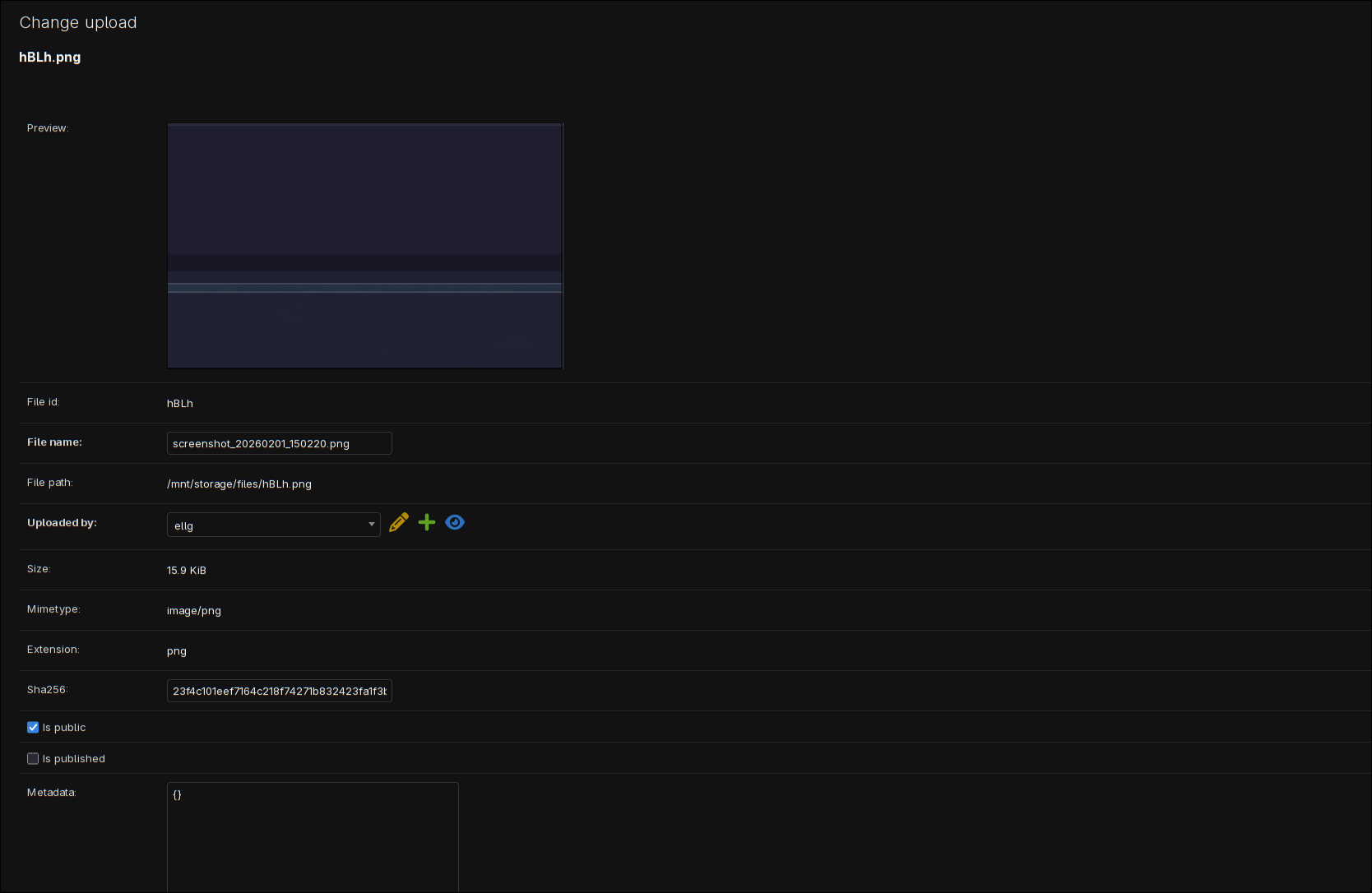1372x893 pixels.
Task: Focus the Sha256 hash text field
Action: click(279, 692)
